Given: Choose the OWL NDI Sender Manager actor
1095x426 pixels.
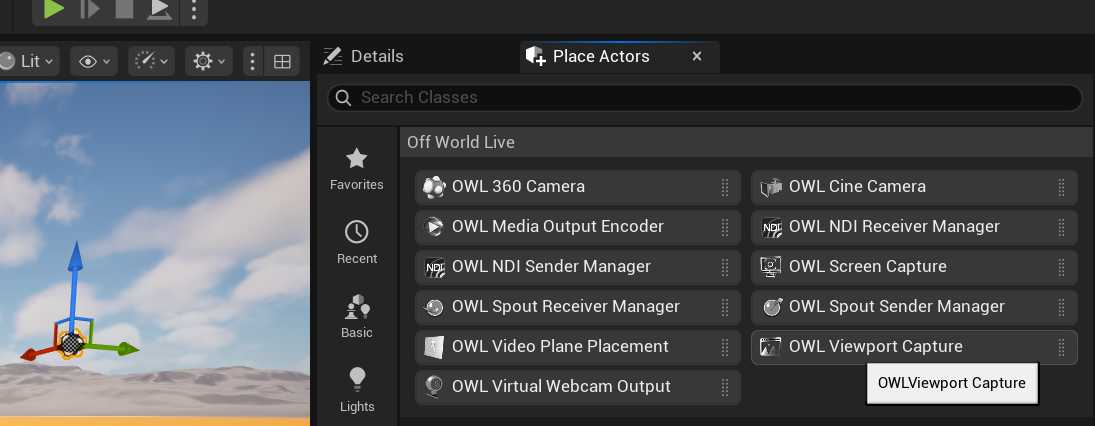Looking at the screenshot, I should [x=578, y=267].
